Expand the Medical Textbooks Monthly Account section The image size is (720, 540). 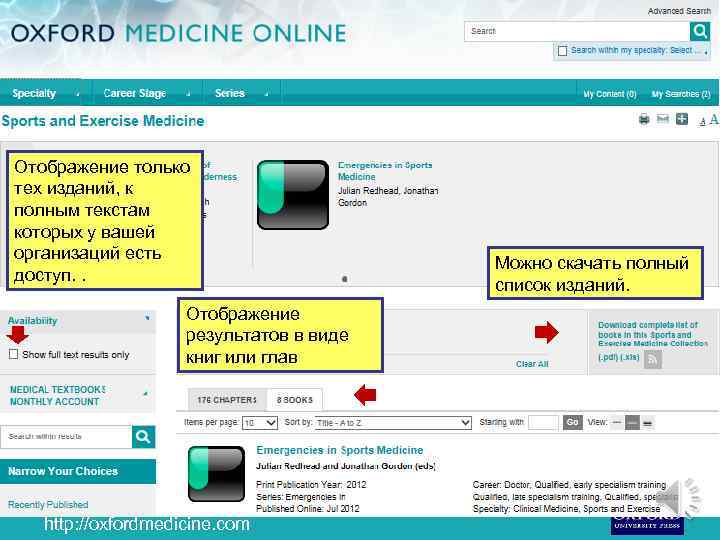tap(78, 395)
